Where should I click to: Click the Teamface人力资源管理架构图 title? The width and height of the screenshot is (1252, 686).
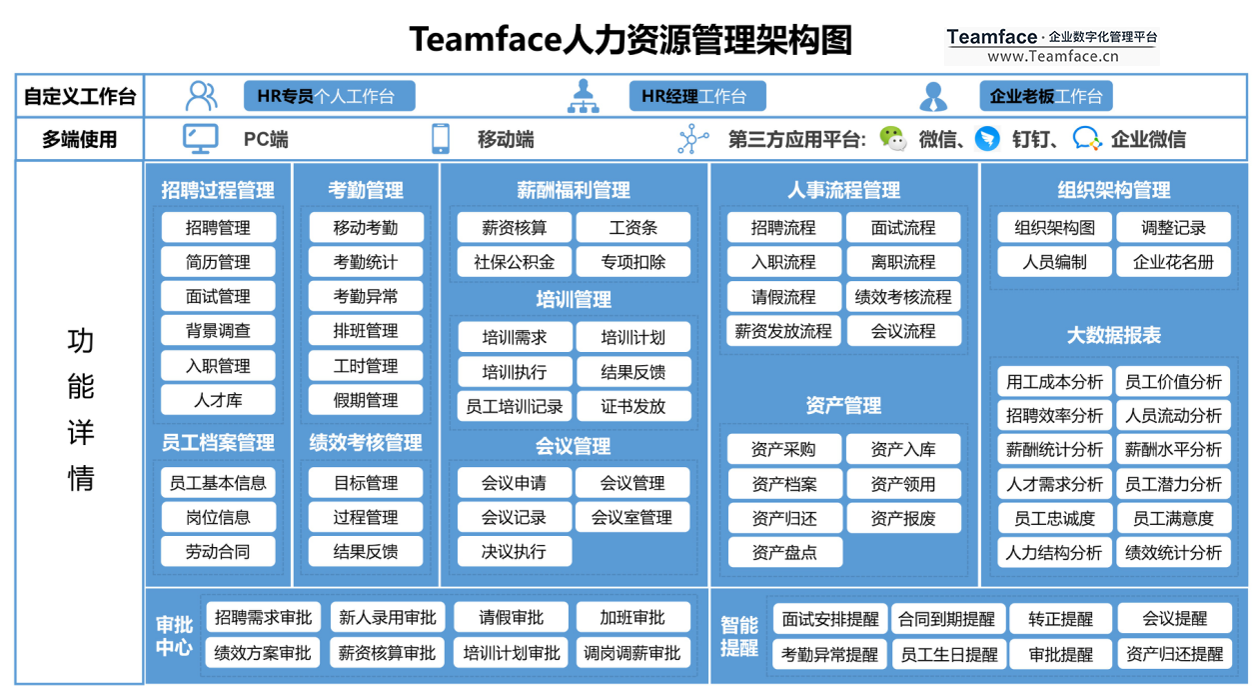tap(631, 39)
